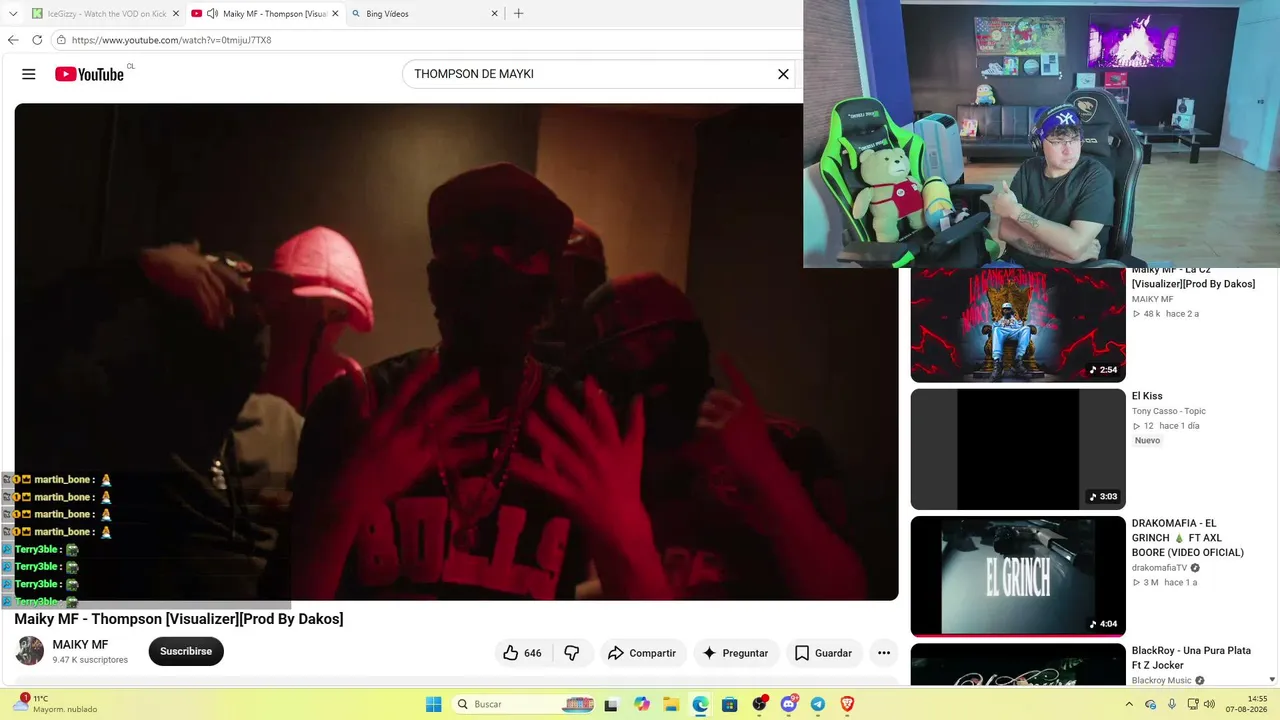
Task: Click the Nuevo badge under El Kiss
Action: click(x=1147, y=440)
